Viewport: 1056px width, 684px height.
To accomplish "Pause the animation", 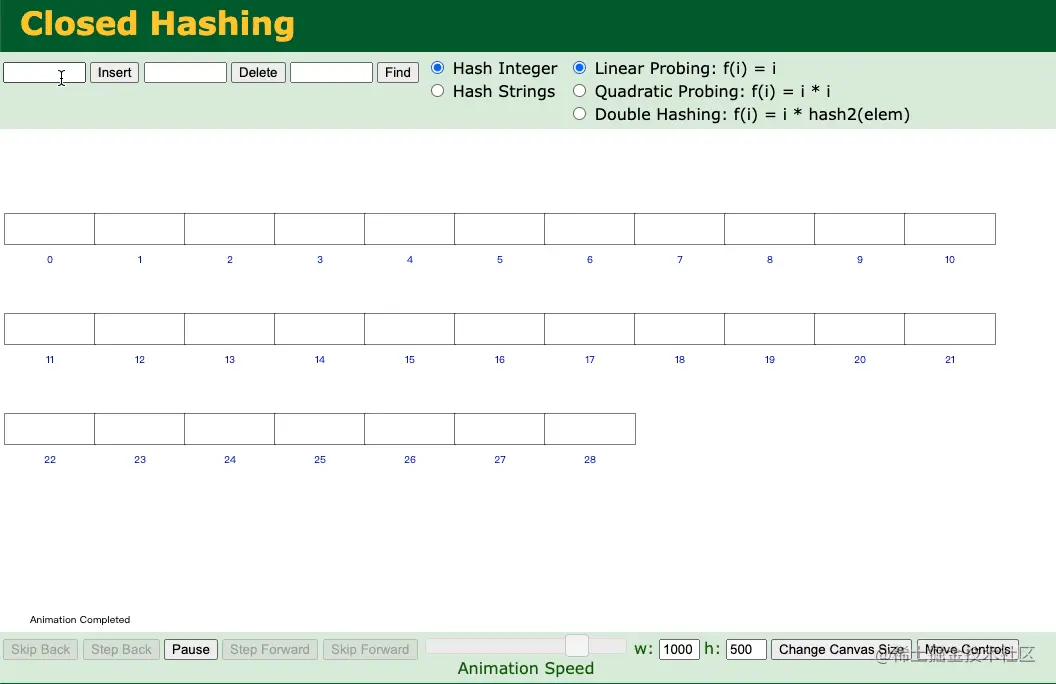I will (191, 650).
